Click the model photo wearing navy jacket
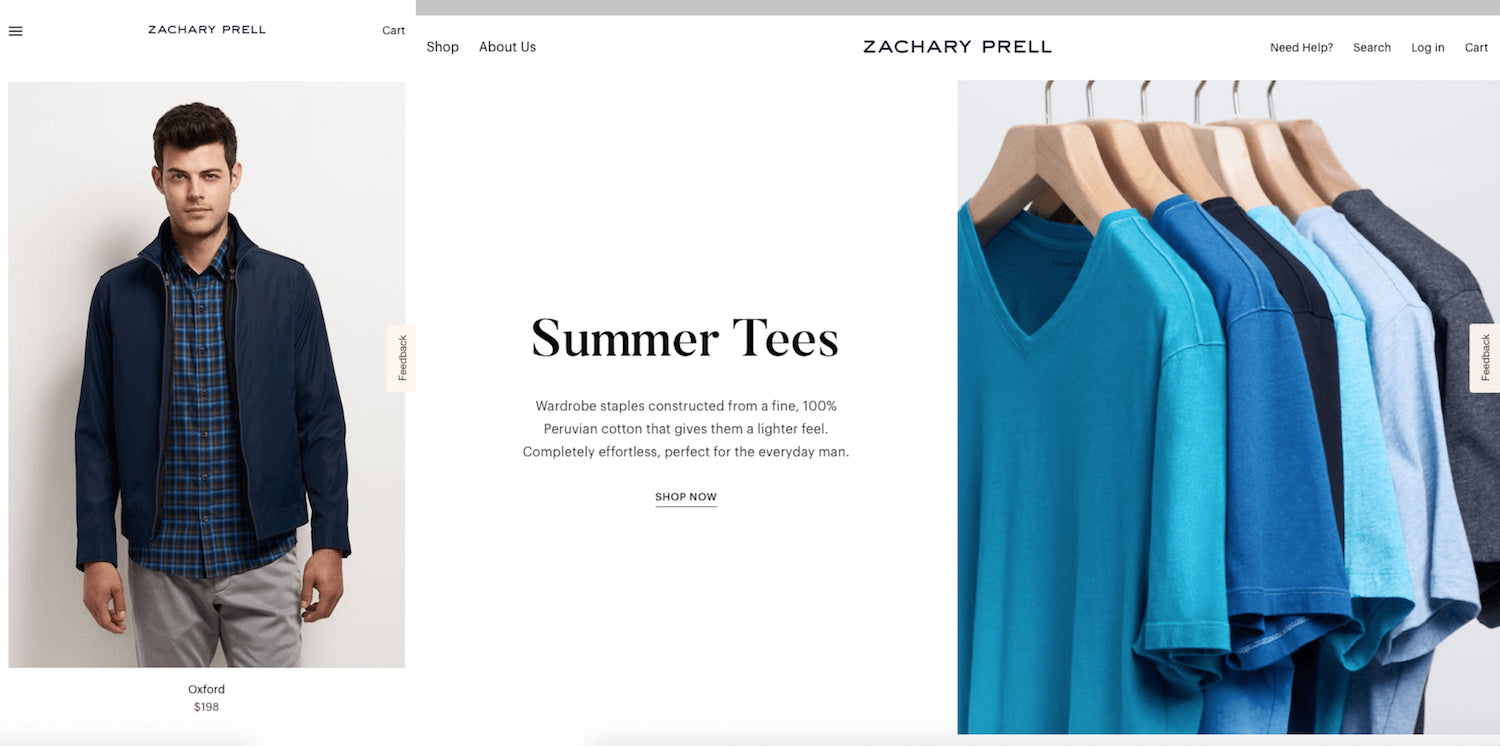 coord(207,374)
